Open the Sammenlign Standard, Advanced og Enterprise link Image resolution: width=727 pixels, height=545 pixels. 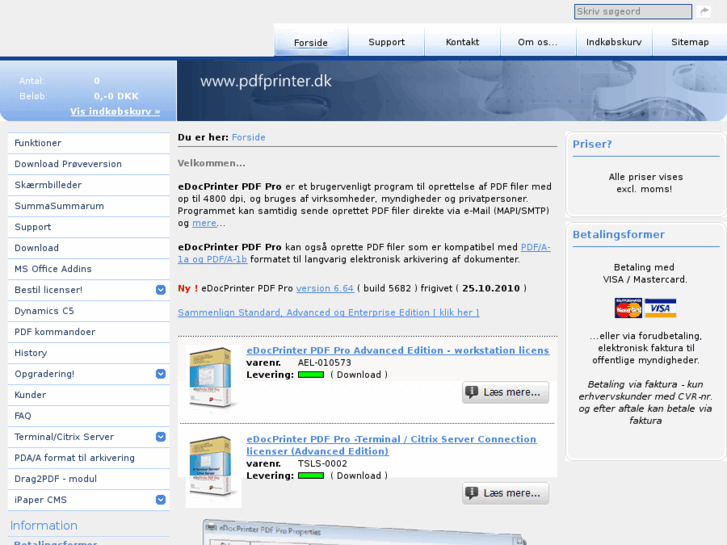pos(328,313)
